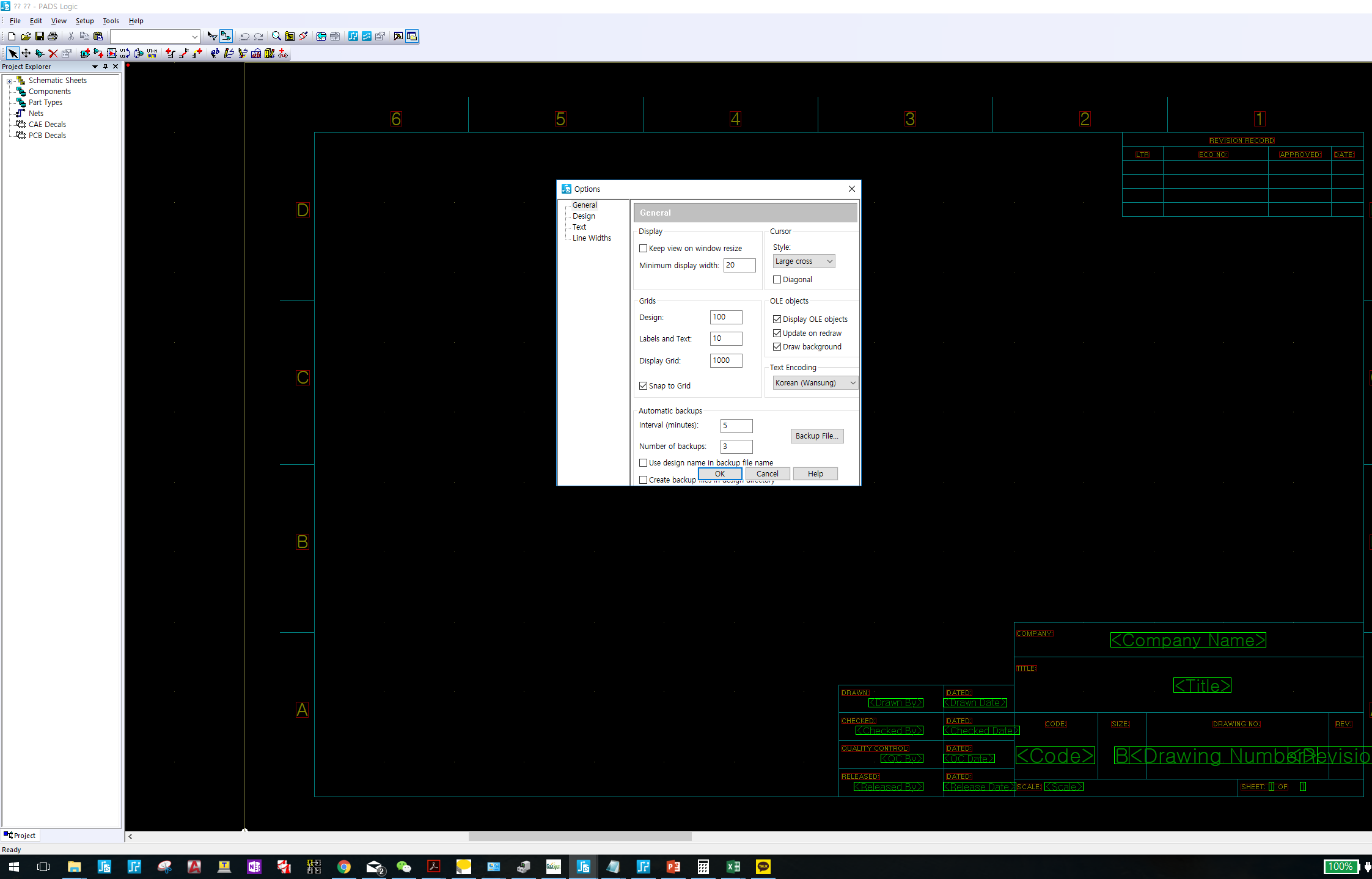The width and height of the screenshot is (1372, 879).
Task: Open Chrome from the taskbar
Action: (344, 867)
